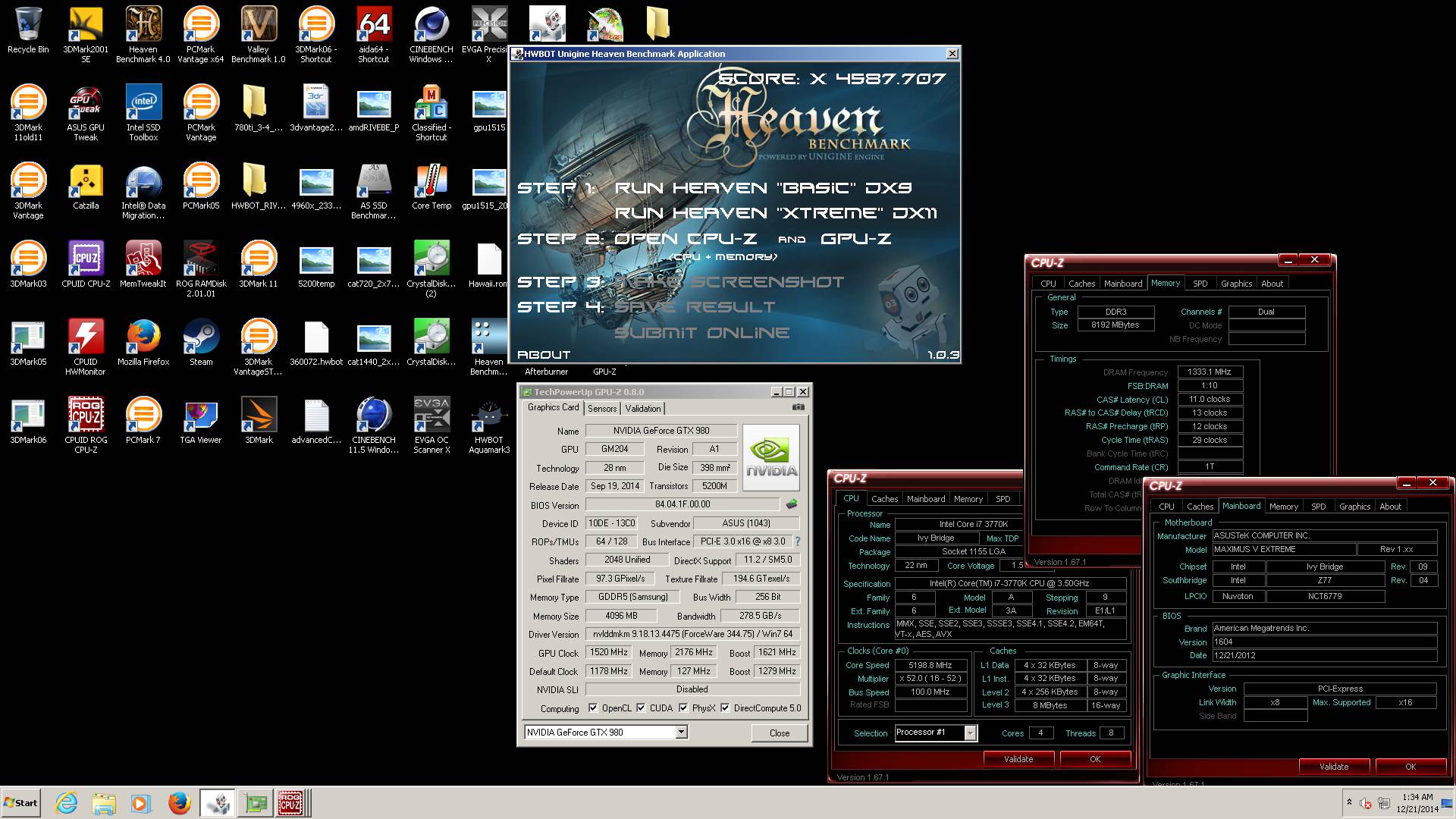
Task: Open the GPU selection dropdown in GPU-Z
Action: (681, 732)
